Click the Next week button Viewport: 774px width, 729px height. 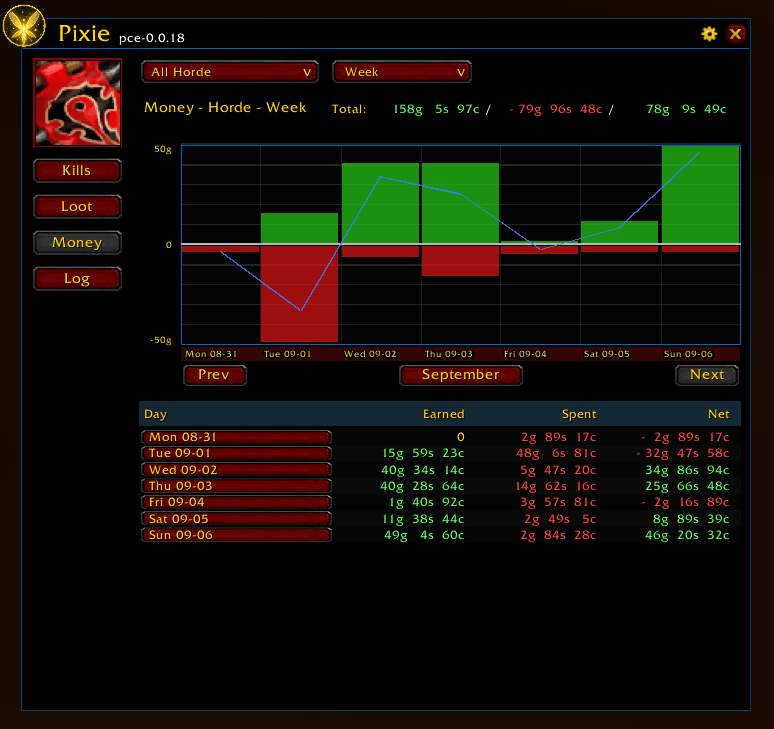[x=706, y=375]
